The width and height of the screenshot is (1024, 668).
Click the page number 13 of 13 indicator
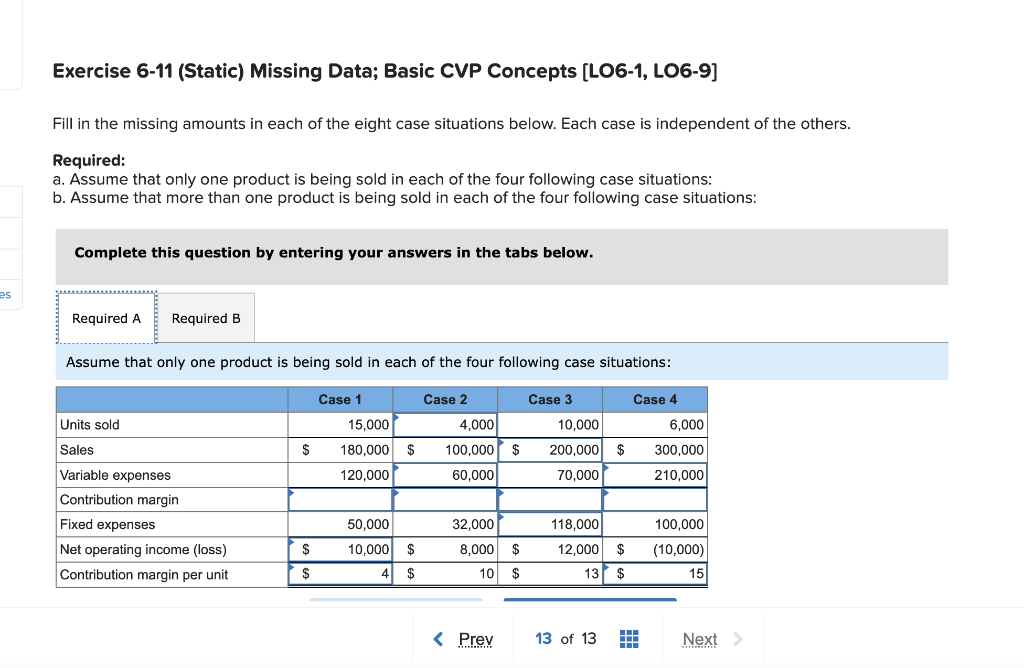[x=564, y=638]
